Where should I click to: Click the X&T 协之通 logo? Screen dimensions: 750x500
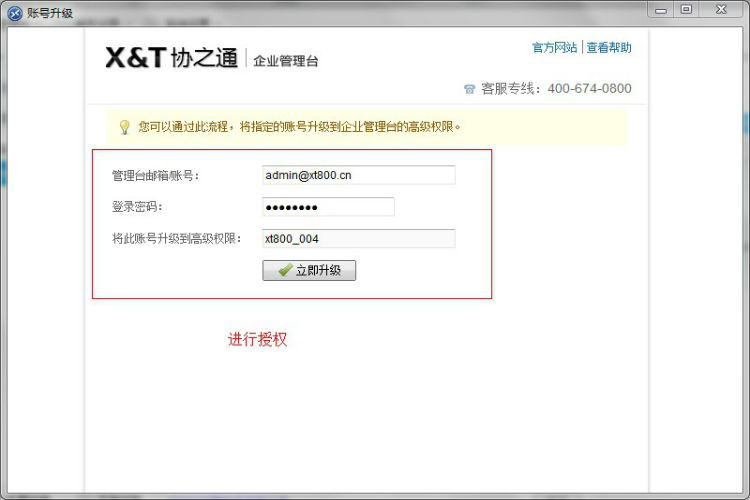pos(172,58)
